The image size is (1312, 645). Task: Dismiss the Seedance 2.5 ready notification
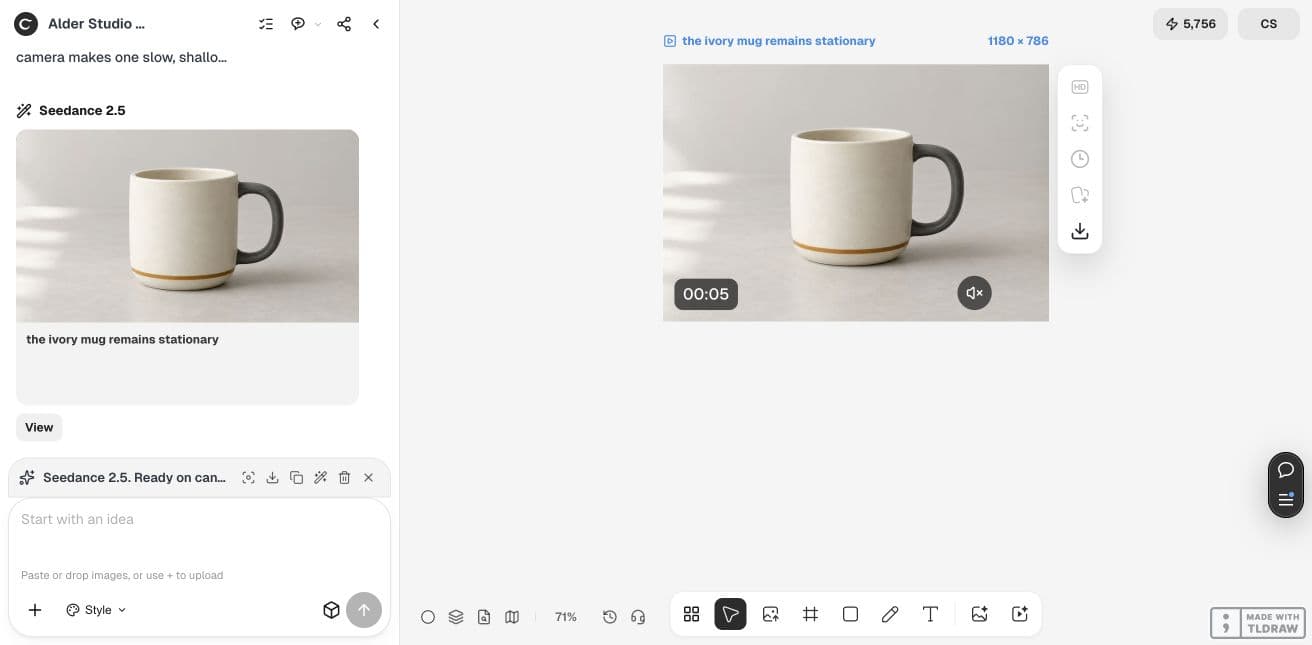coord(368,478)
